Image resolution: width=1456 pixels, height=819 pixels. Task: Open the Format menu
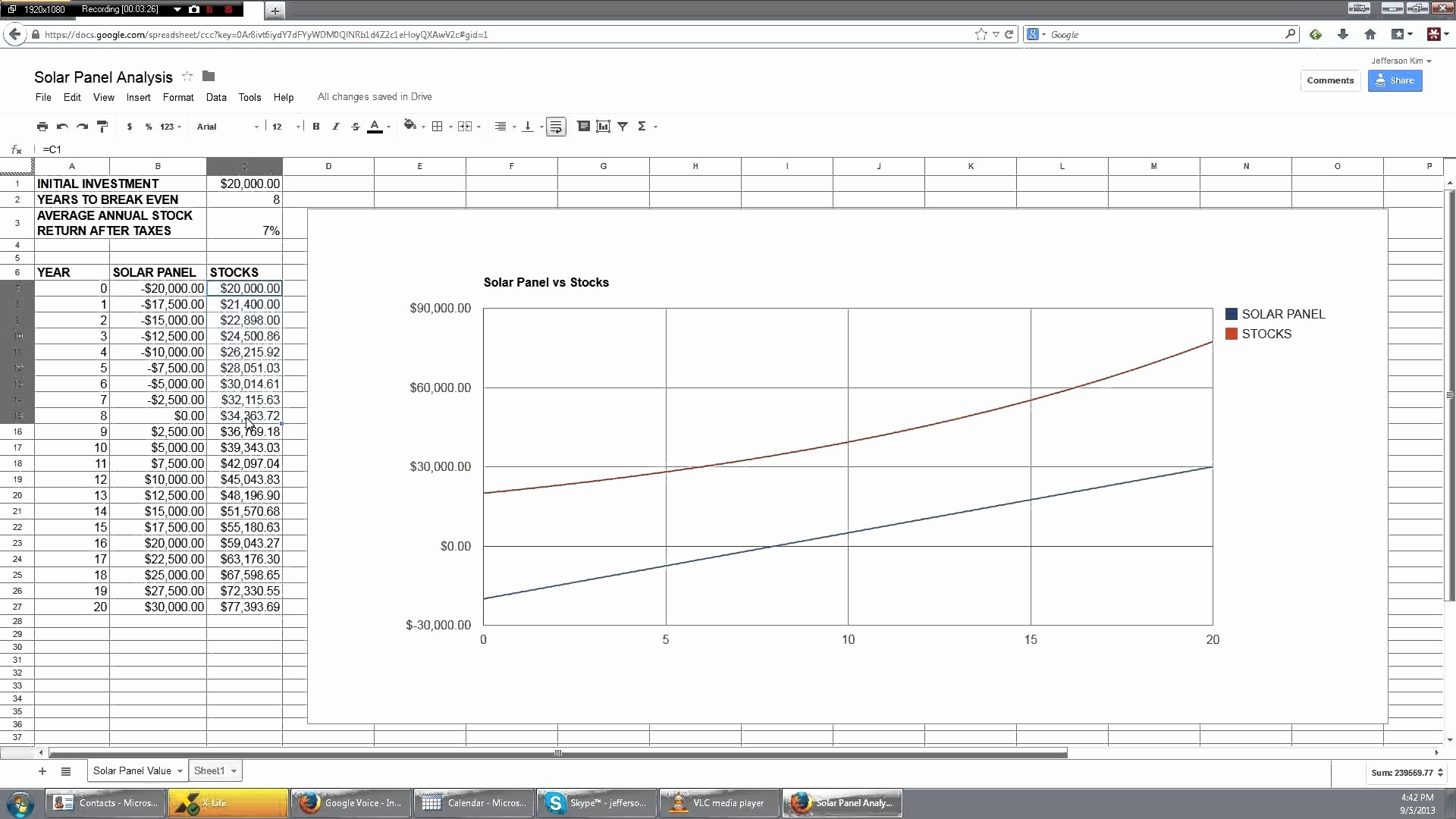click(178, 97)
